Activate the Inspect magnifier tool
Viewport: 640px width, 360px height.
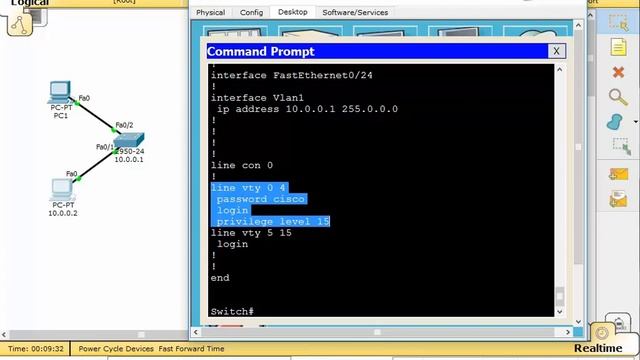click(618, 97)
